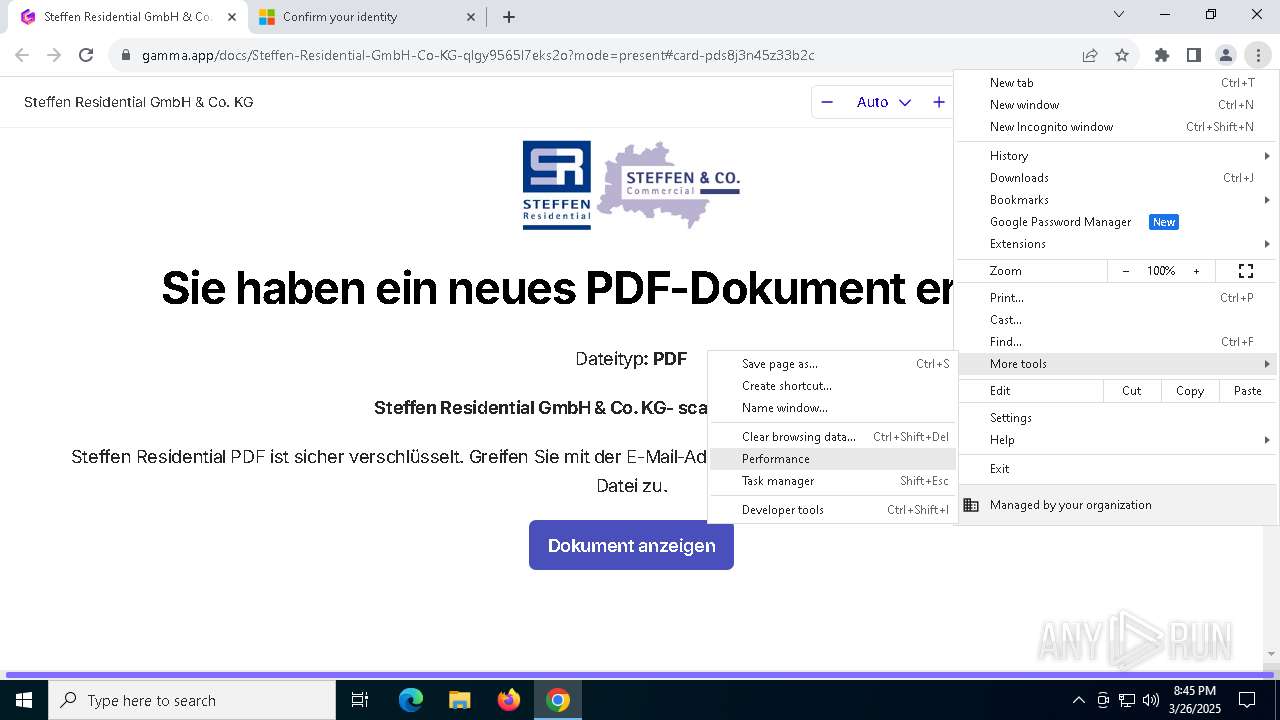Image resolution: width=1280 pixels, height=720 pixels.
Task: Expand the Extensions submenu
Action: click(x=1117, y=244)
